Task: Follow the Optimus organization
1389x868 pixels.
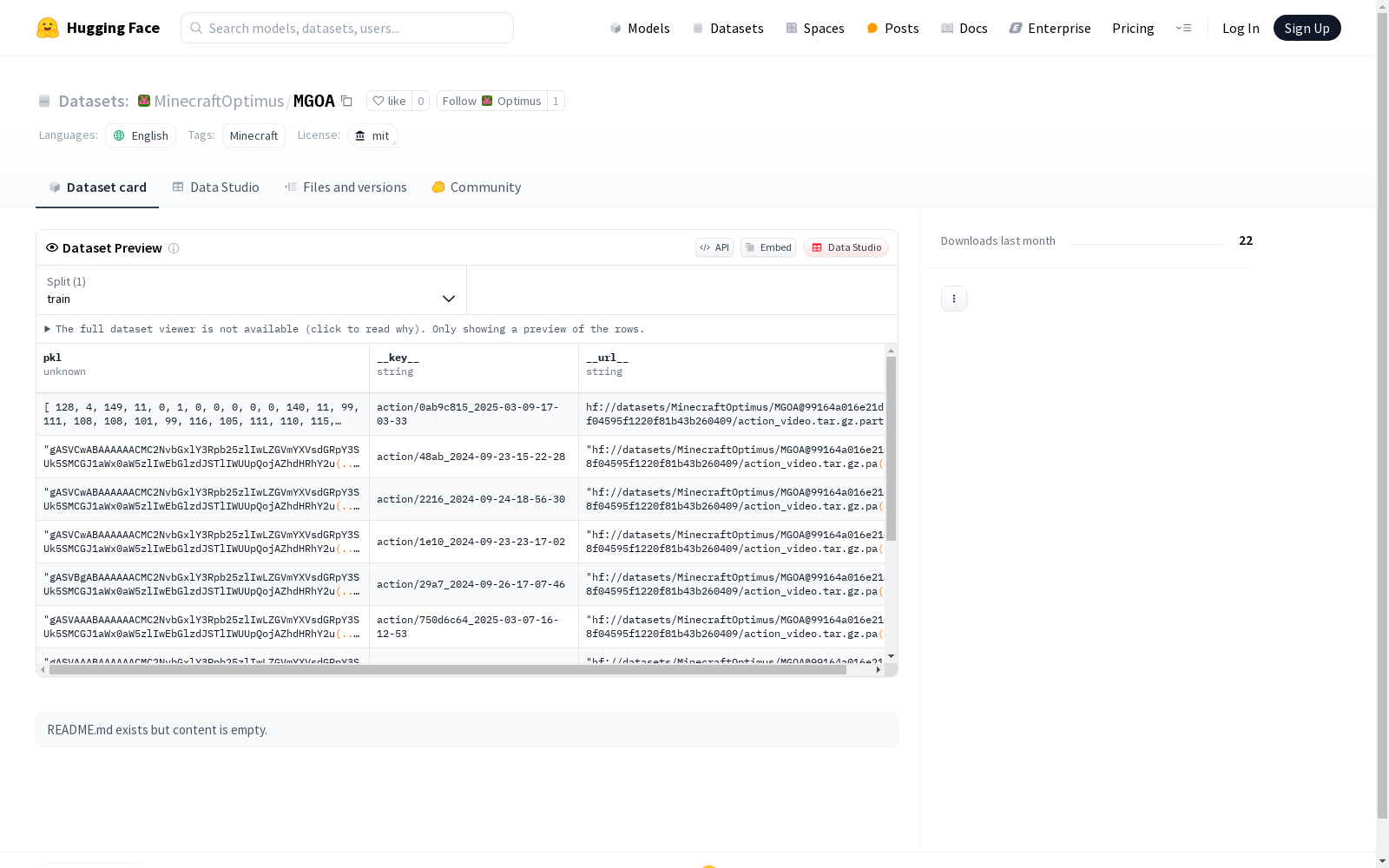Action: click(x=491, y=101)
